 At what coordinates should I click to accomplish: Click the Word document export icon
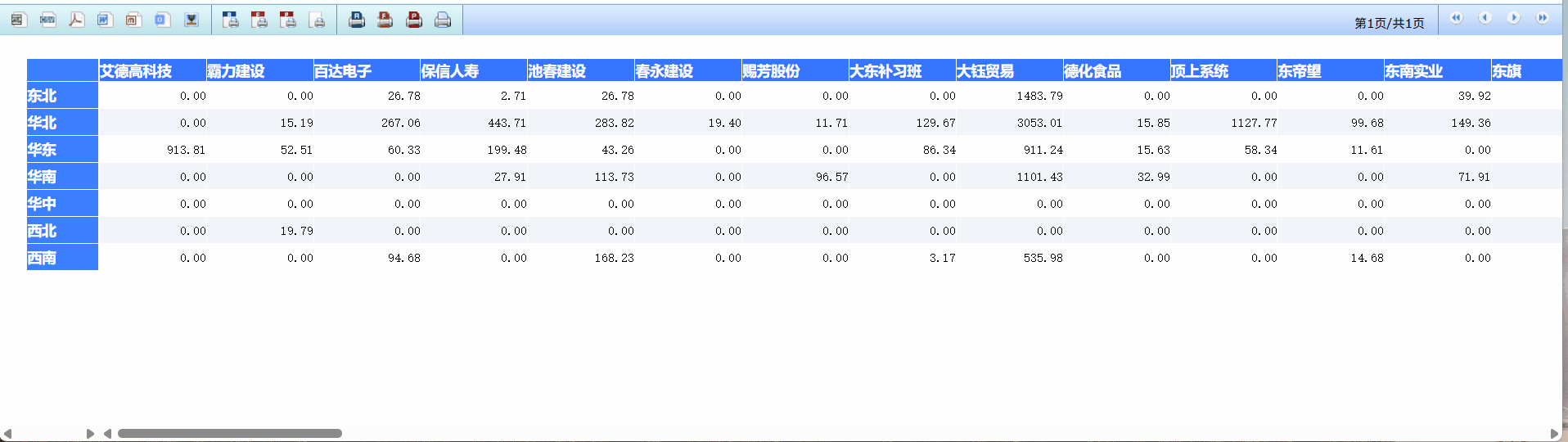coord(105,20)
